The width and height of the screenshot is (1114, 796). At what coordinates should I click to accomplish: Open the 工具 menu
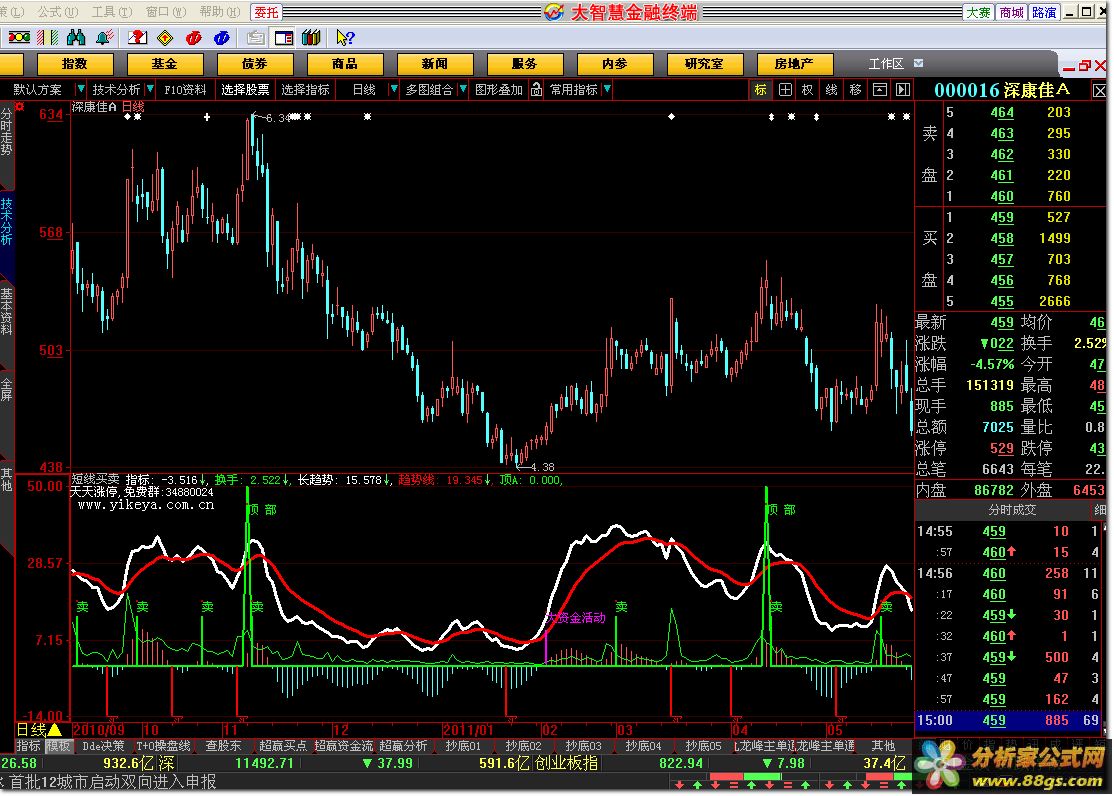pyautogui.click(x=112, y=12)
